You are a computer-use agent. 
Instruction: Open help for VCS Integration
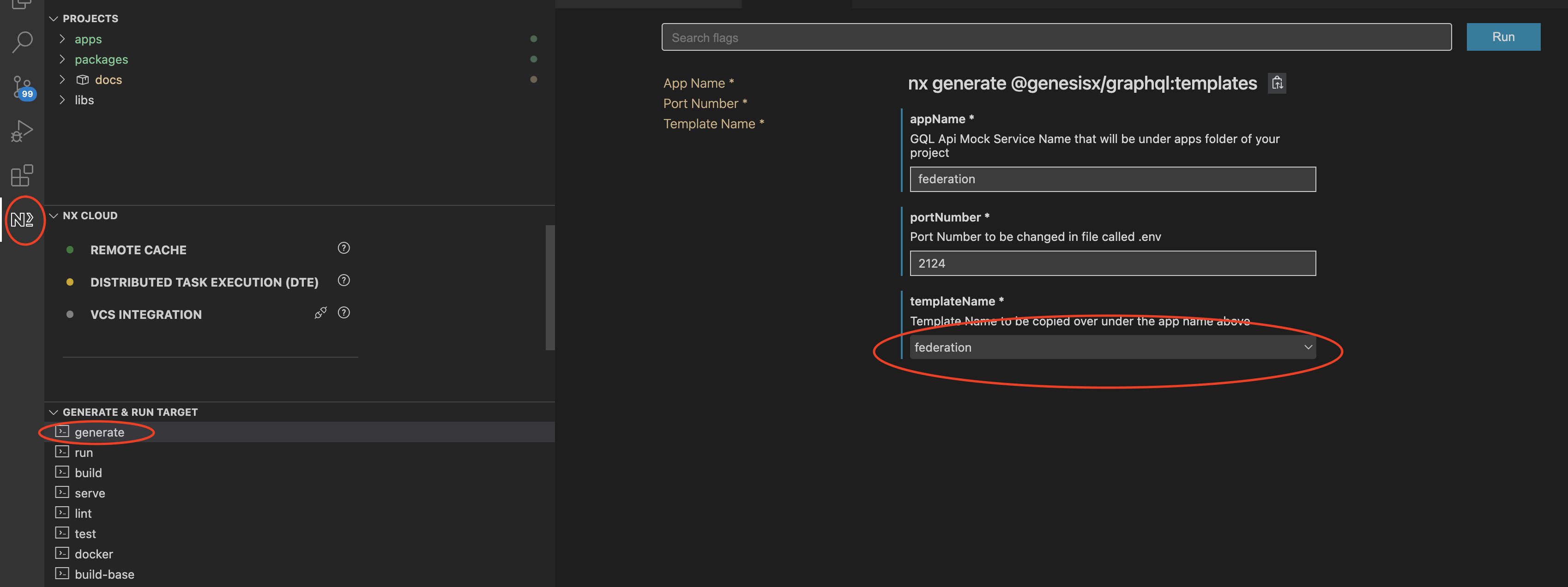pyautogui.click(x=344, y=313)
